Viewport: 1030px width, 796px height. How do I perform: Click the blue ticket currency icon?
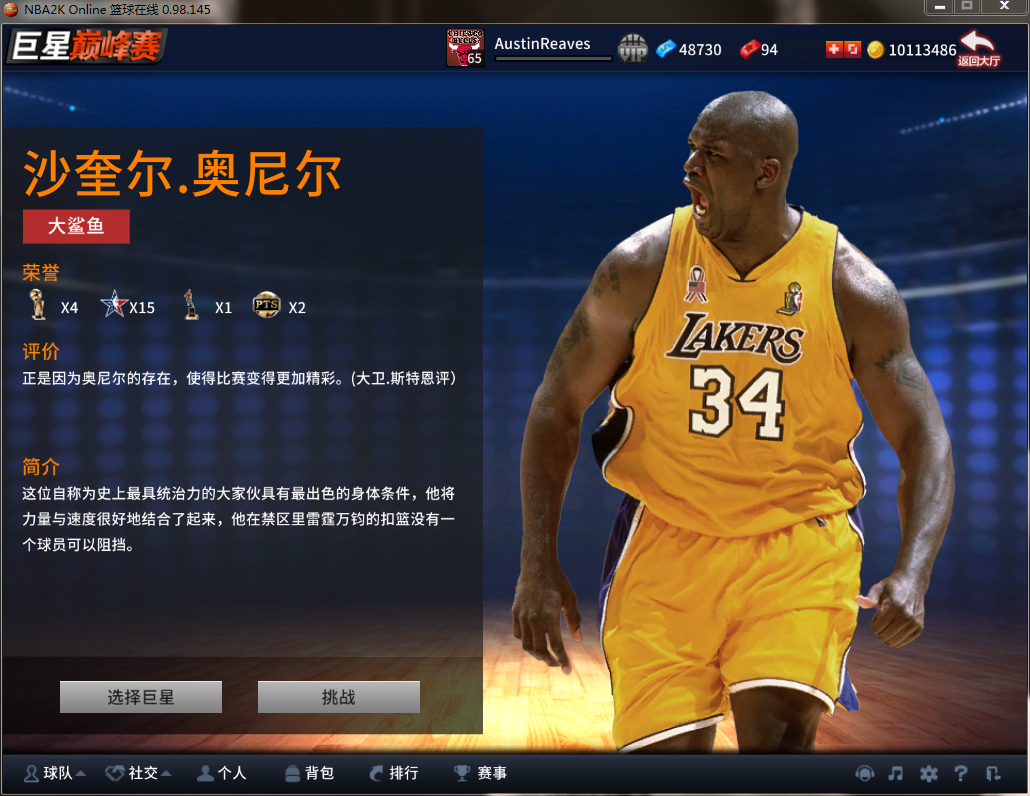665,49
